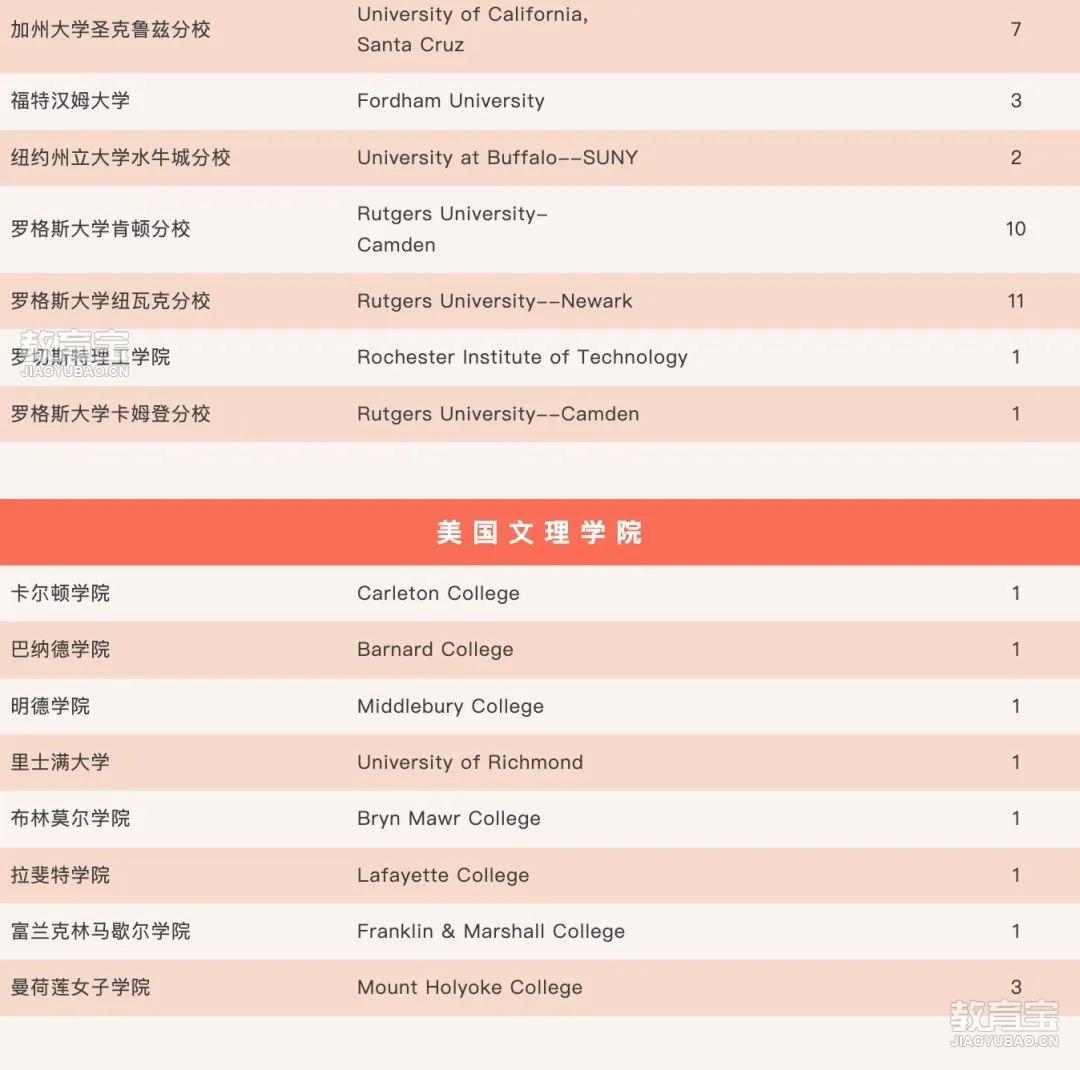This screenshot has width=1080, height=1070.
Task: Click Barnard College text
Action: pyautogui.click(x=435, y=650)
